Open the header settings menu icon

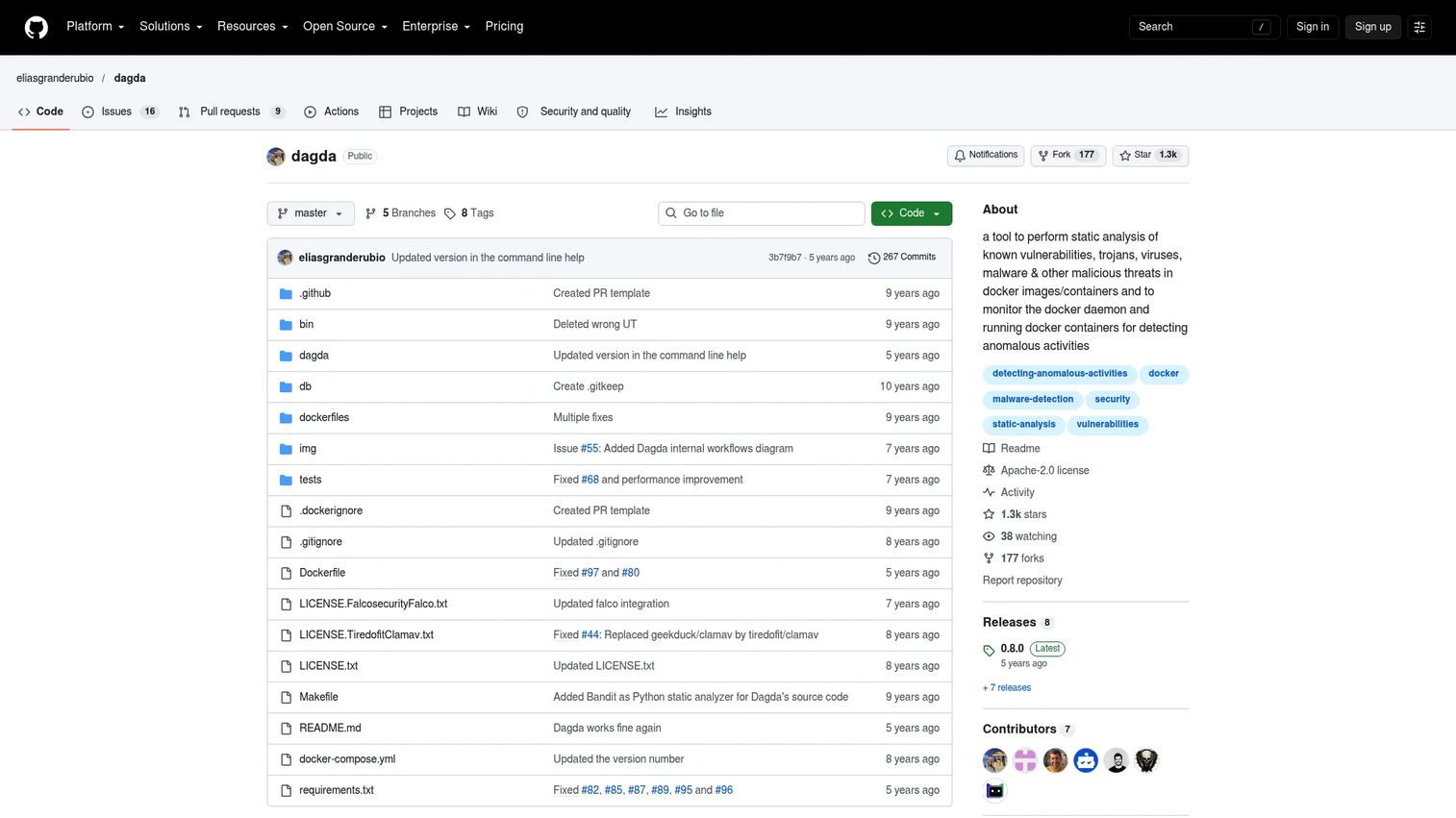(1419, 27)
